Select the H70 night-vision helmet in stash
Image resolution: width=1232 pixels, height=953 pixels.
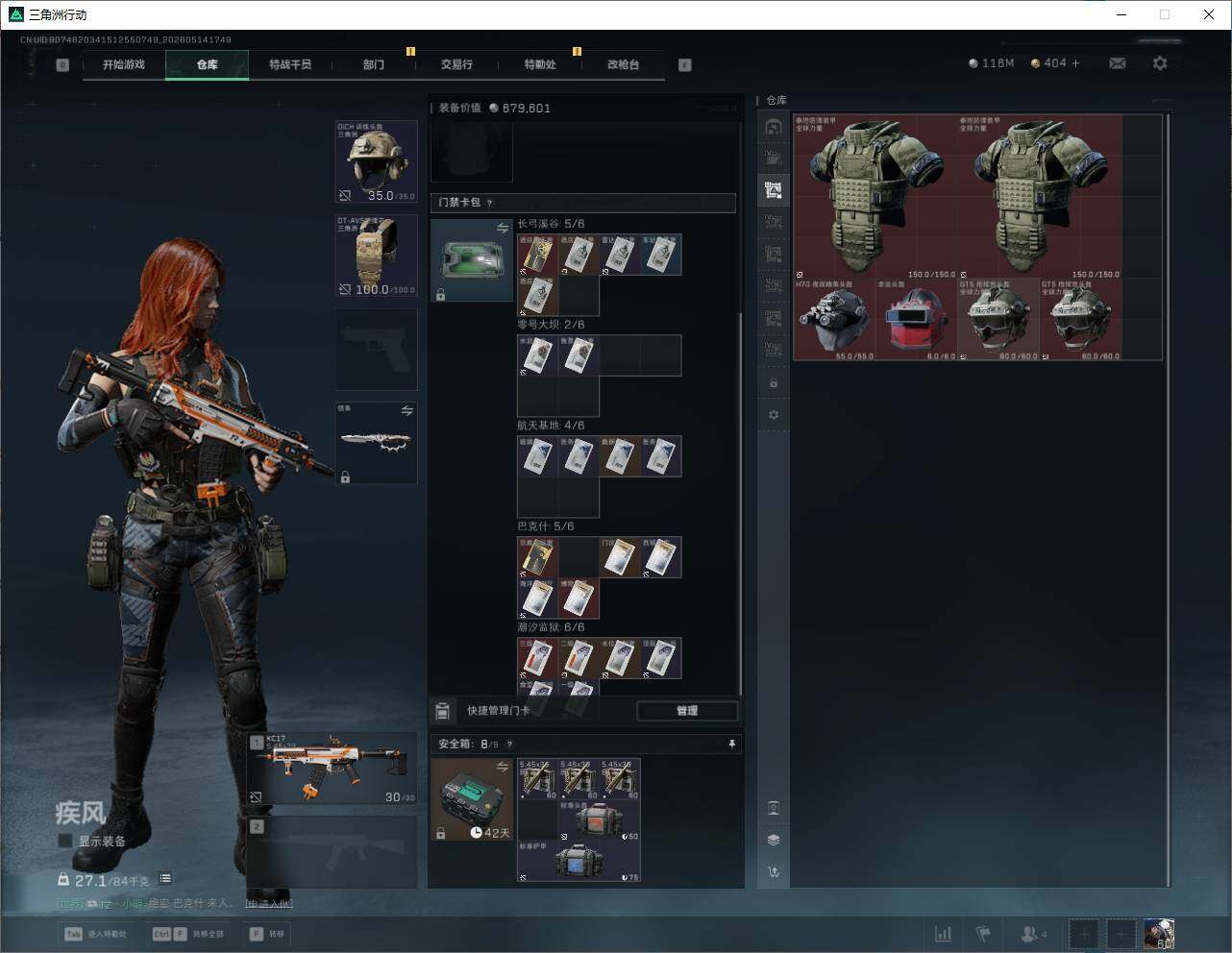tap(834, 320)
